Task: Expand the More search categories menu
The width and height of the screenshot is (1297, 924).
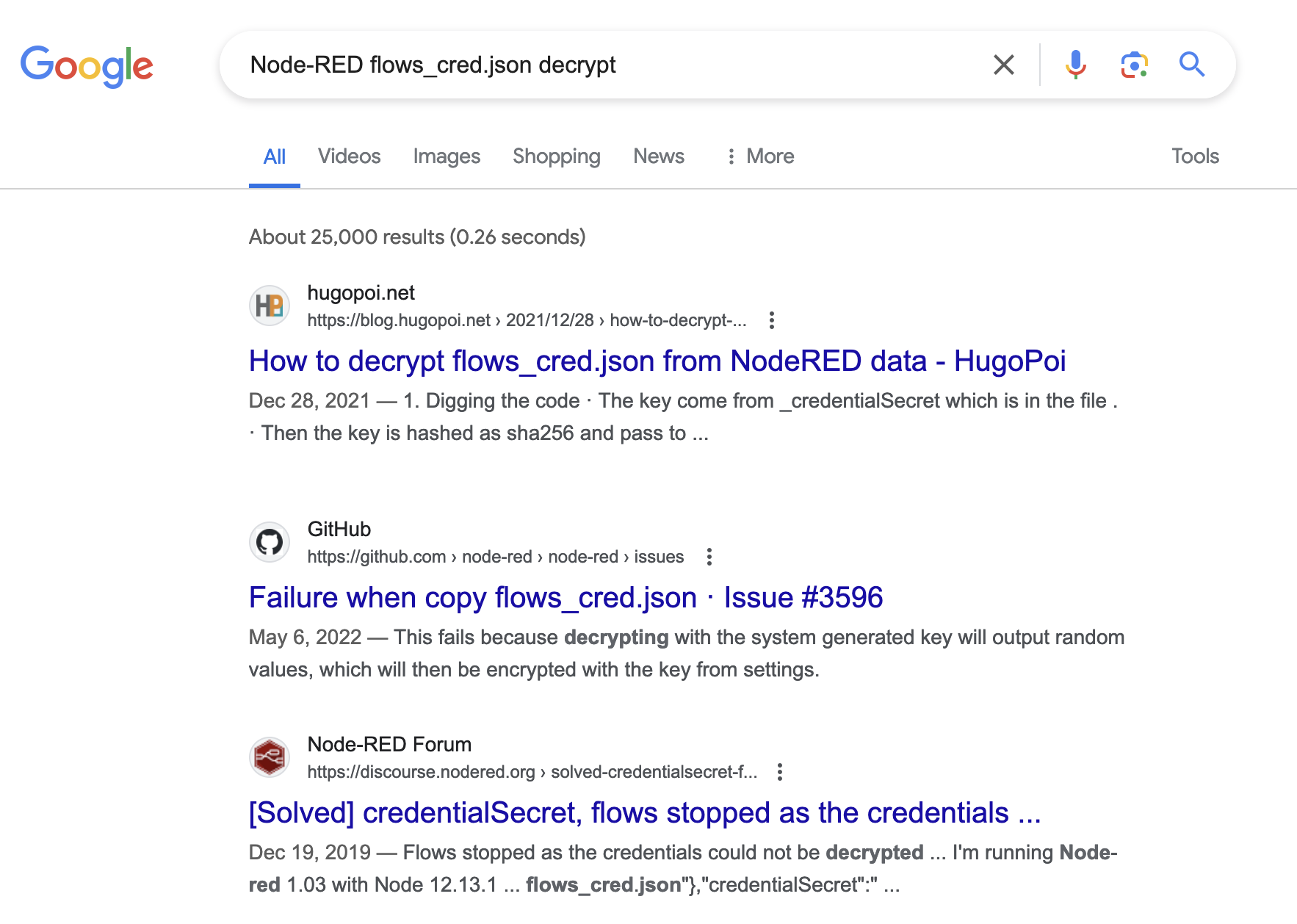Action: 760,156
